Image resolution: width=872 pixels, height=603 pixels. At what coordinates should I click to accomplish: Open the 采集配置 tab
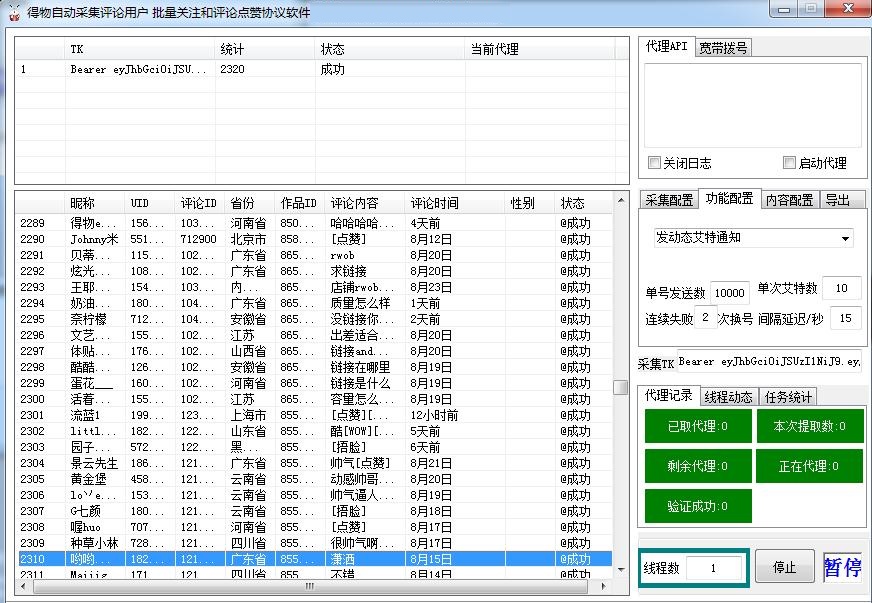[x=668, y=200]
